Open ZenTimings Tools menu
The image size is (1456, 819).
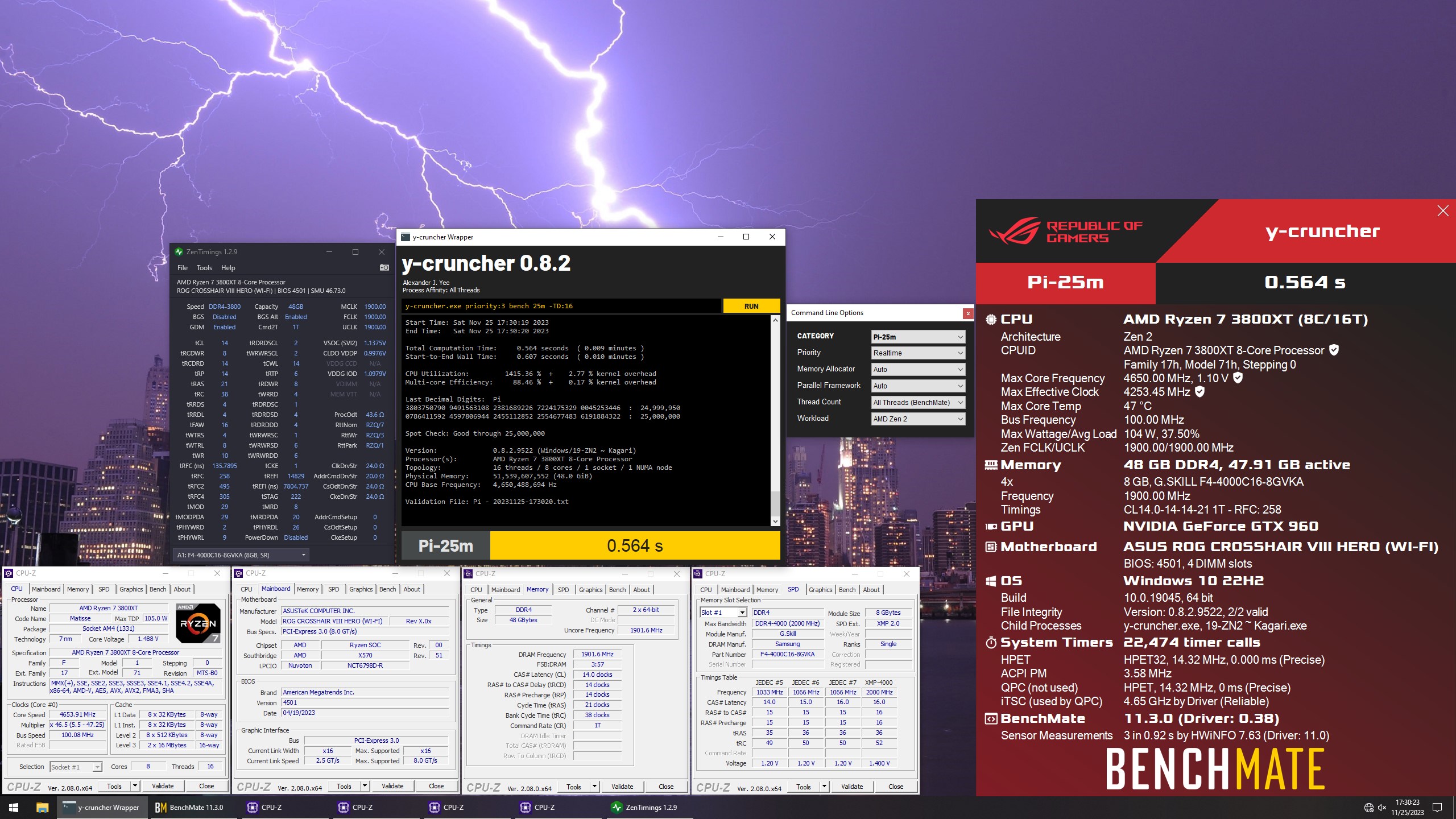point(204,268)
